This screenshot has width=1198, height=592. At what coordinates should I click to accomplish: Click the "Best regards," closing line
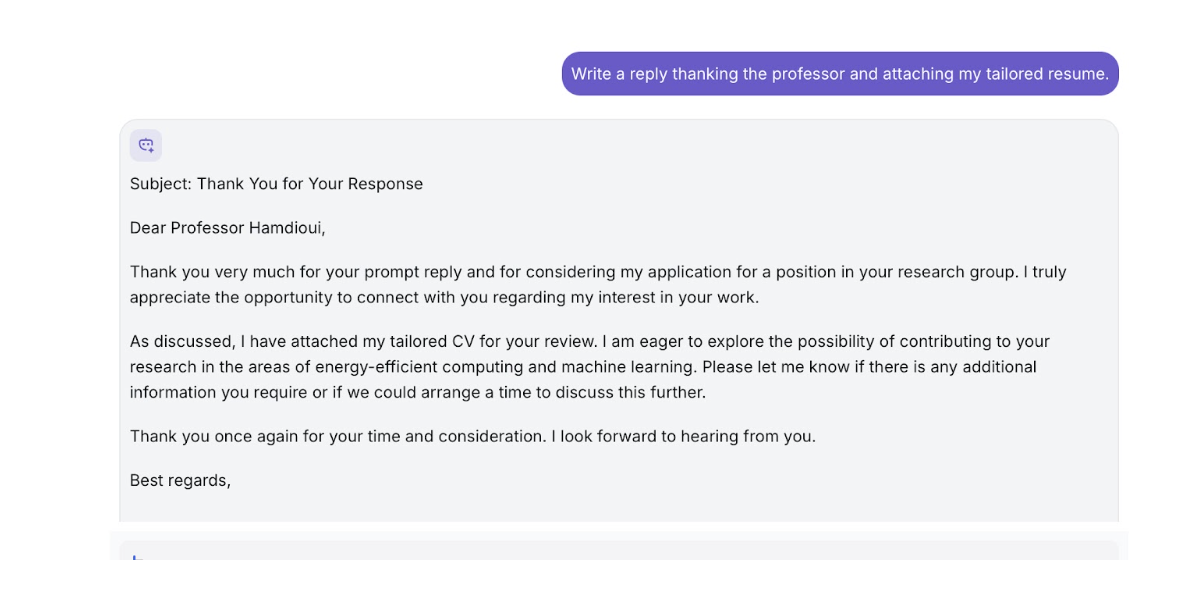(180, 481)
